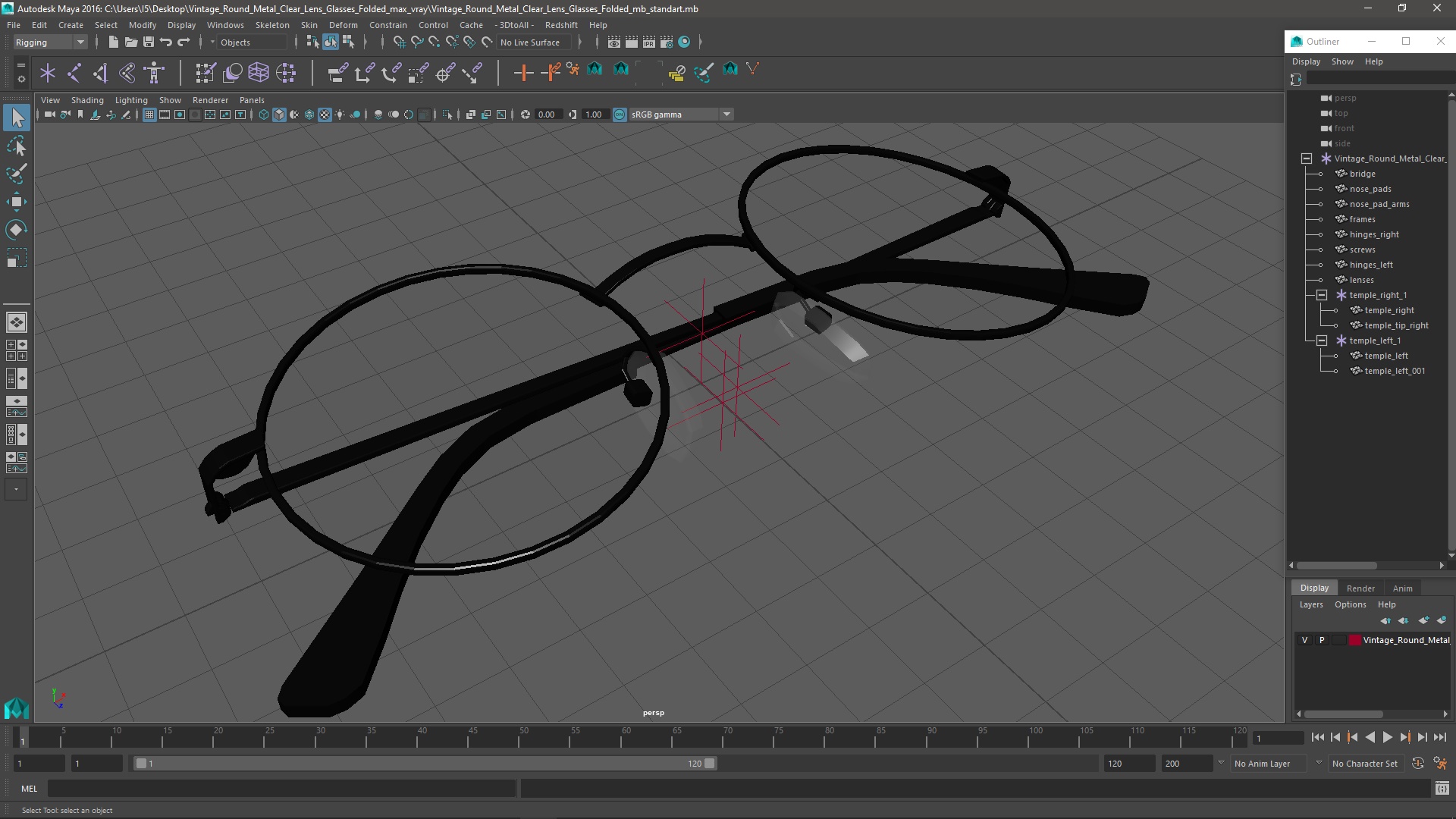Click the Redo arrow icon
This screenshot has width=1456, height=819.
click(183, 42)
